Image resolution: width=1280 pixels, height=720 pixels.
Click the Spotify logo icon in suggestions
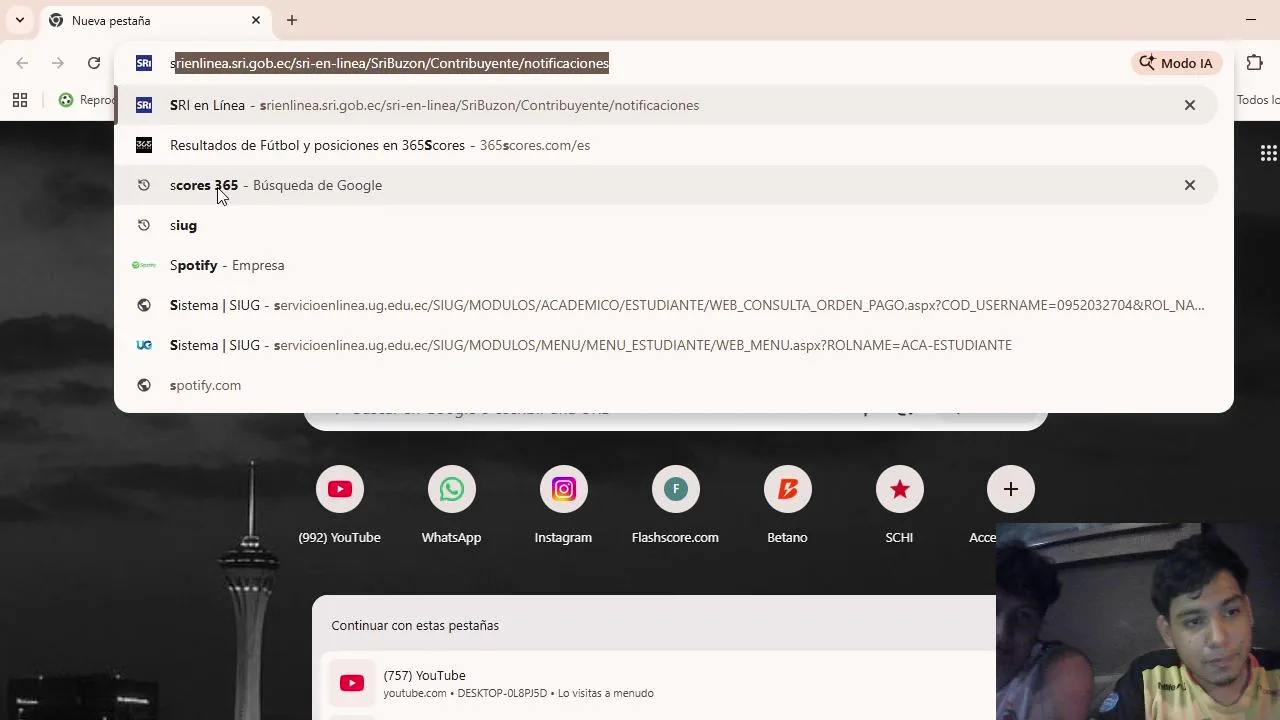(x=144, y=265)
